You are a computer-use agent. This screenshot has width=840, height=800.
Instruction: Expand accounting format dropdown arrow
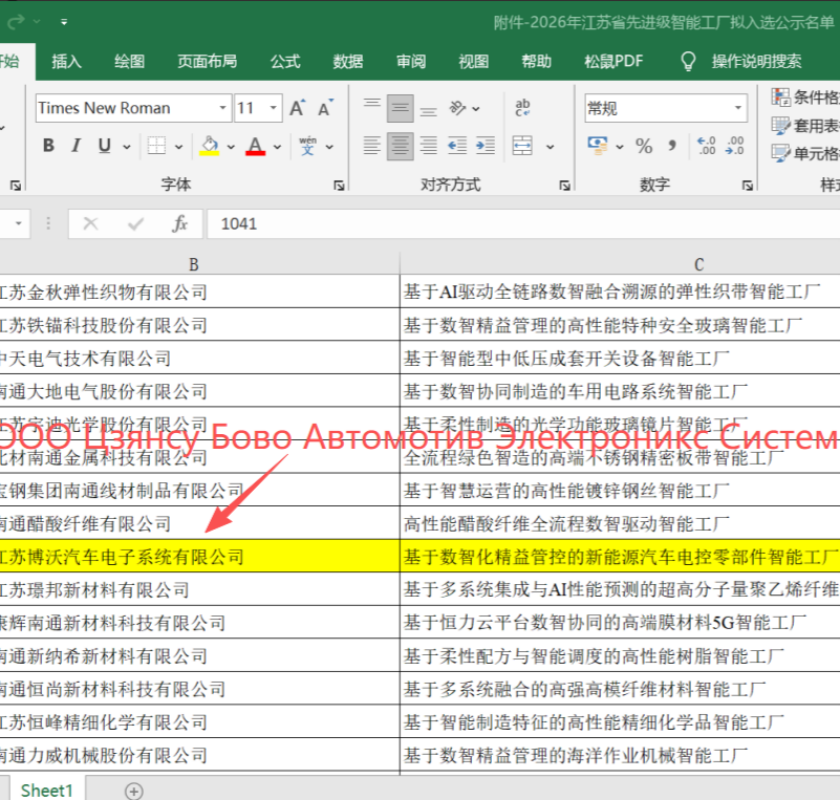coord(619,146)
